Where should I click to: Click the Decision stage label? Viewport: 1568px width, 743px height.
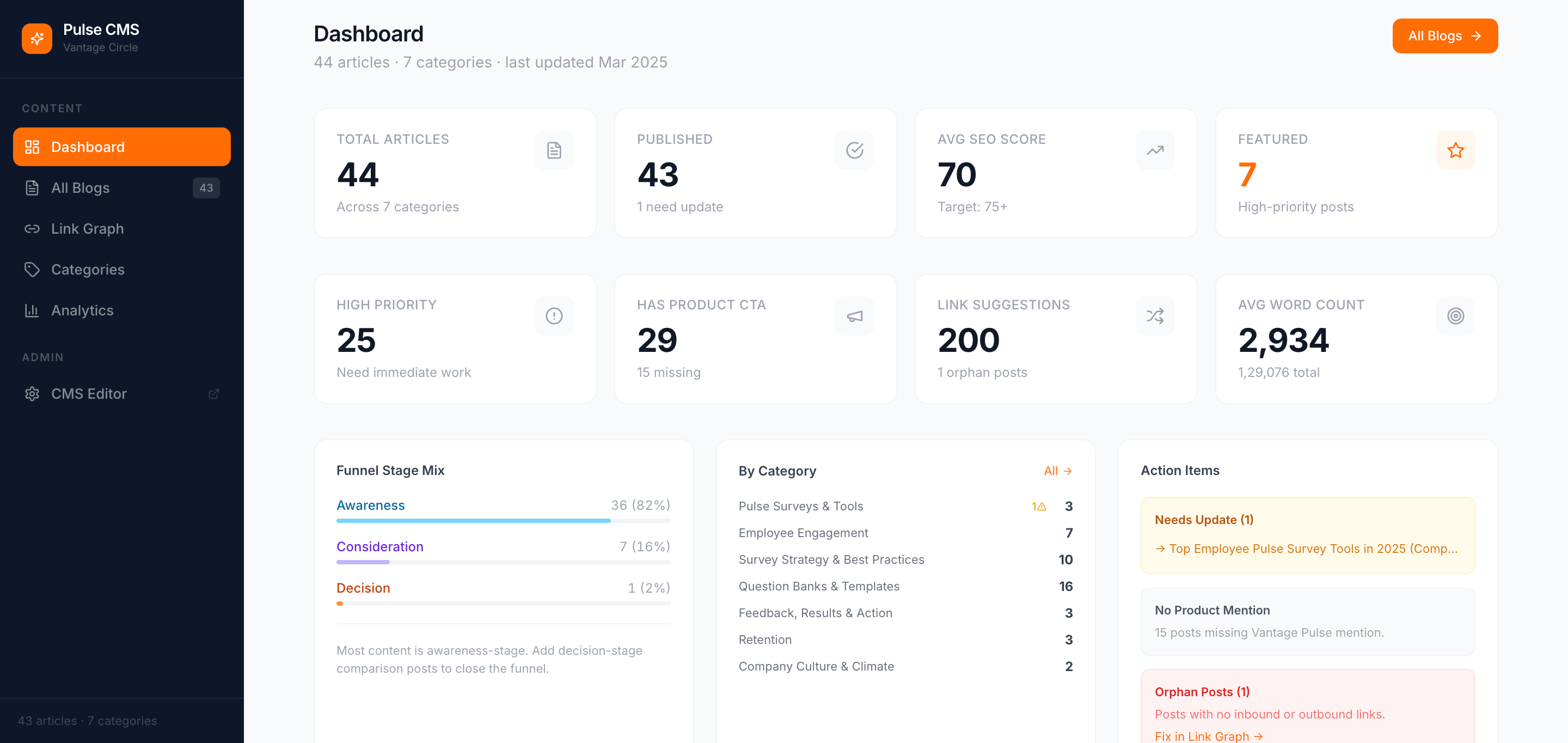click(363, 588)
